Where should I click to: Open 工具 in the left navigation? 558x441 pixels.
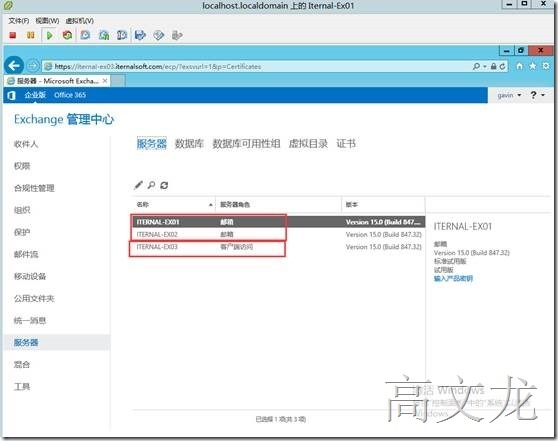(x=22, y=387)
